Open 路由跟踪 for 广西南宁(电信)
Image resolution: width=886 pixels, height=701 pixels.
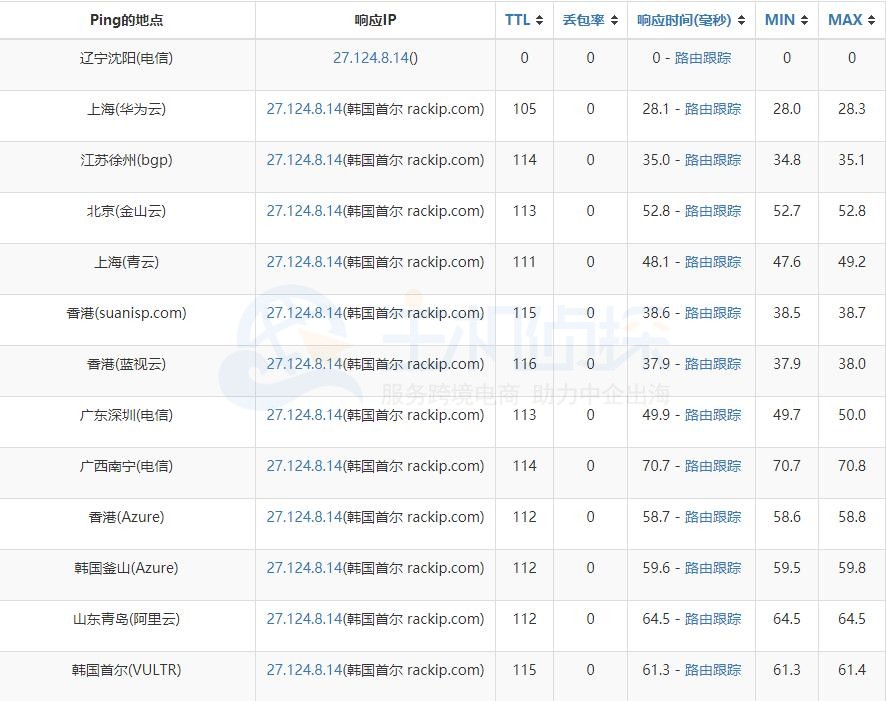click(712, 466)
